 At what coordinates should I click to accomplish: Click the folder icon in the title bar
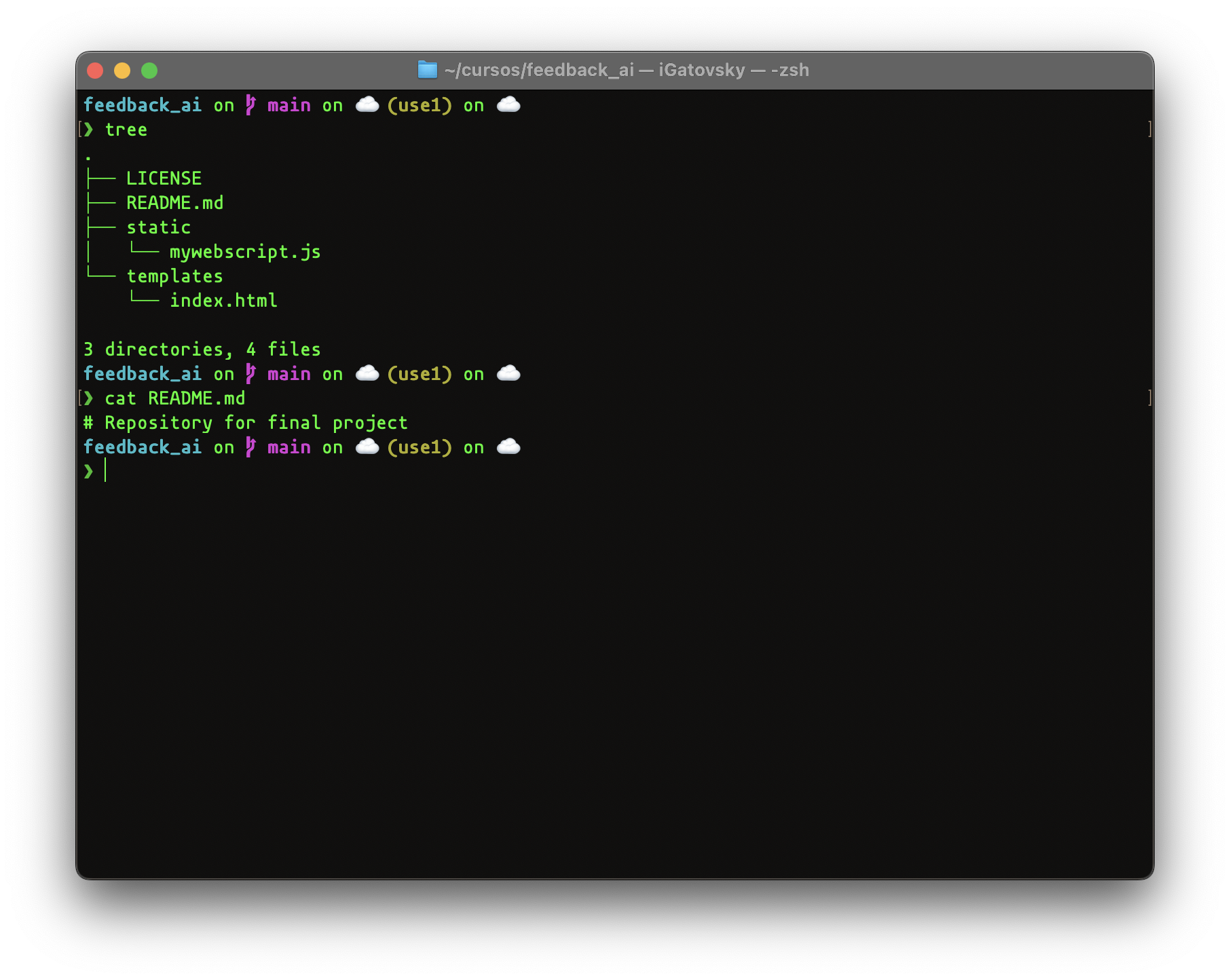tap(427, 70)
